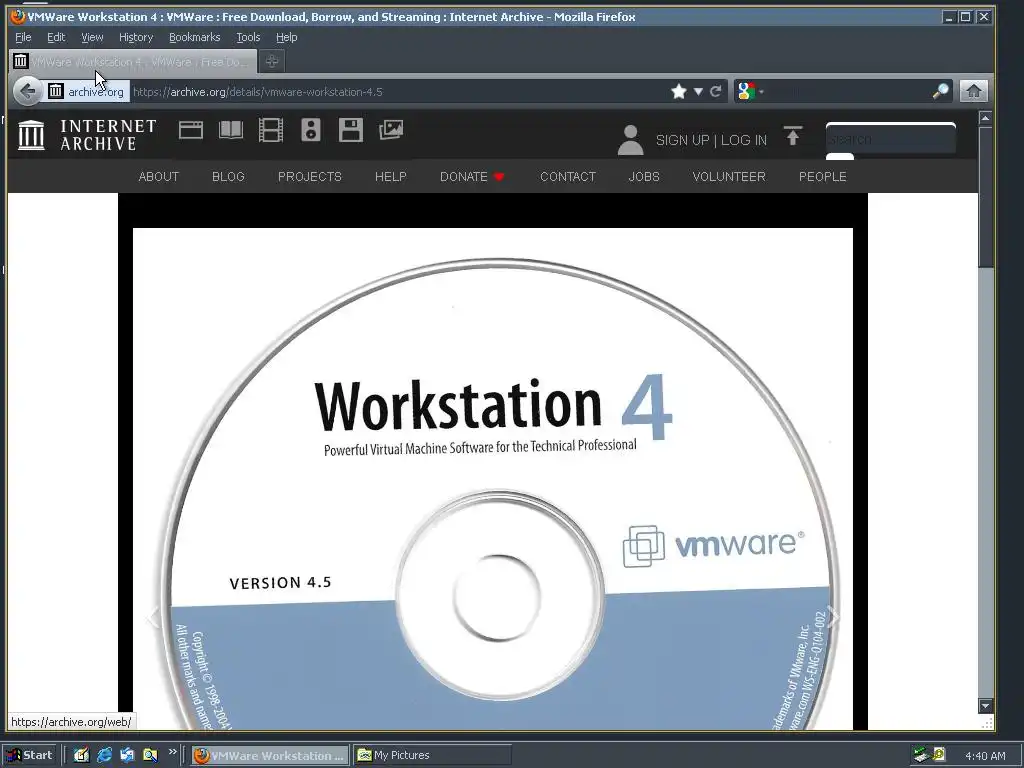Click the SIGN UP link
This screenshot has height=768, width=1024.
click(x=682, y=140)
